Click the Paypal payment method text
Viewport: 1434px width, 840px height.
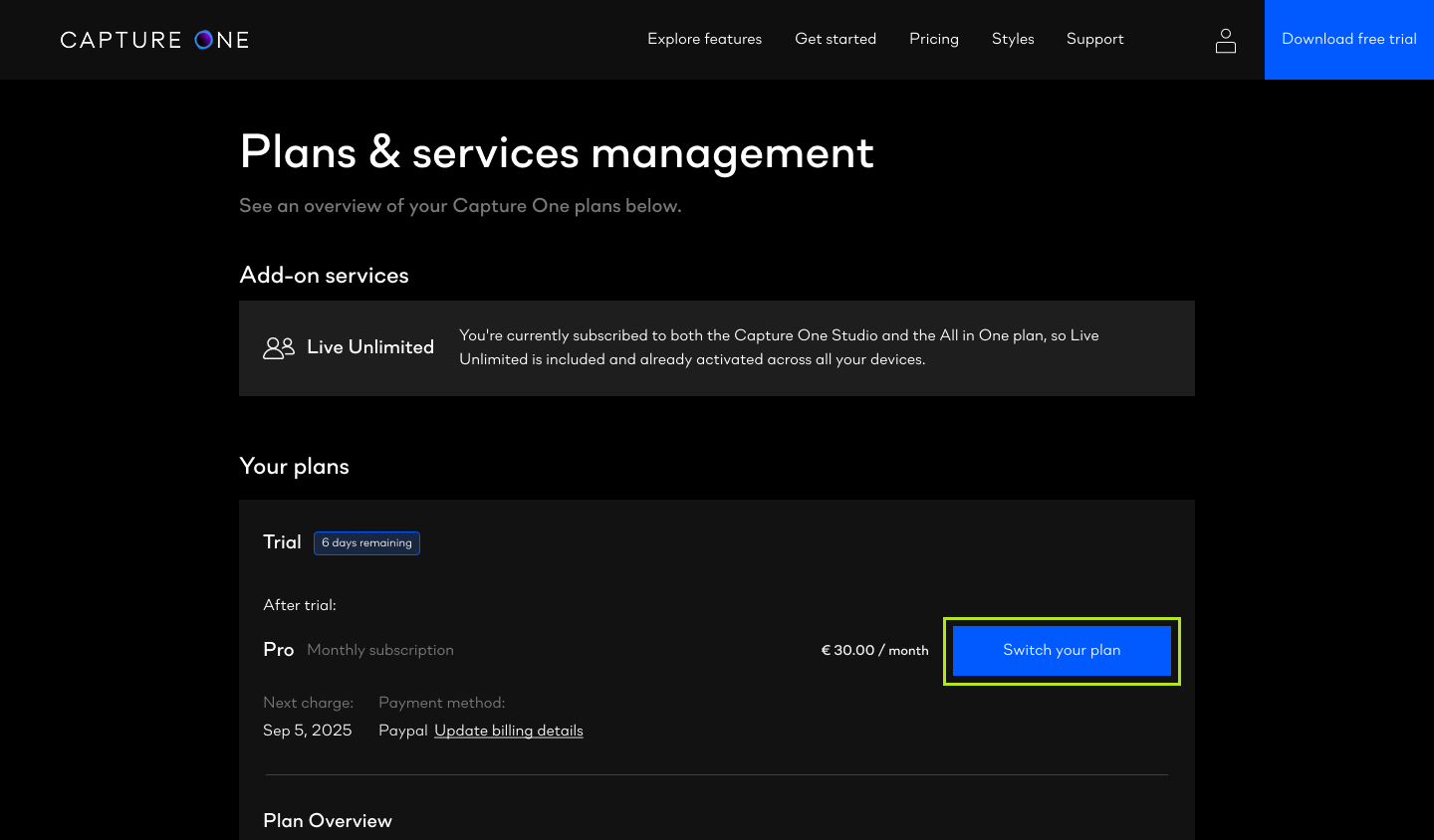[403, 731]
